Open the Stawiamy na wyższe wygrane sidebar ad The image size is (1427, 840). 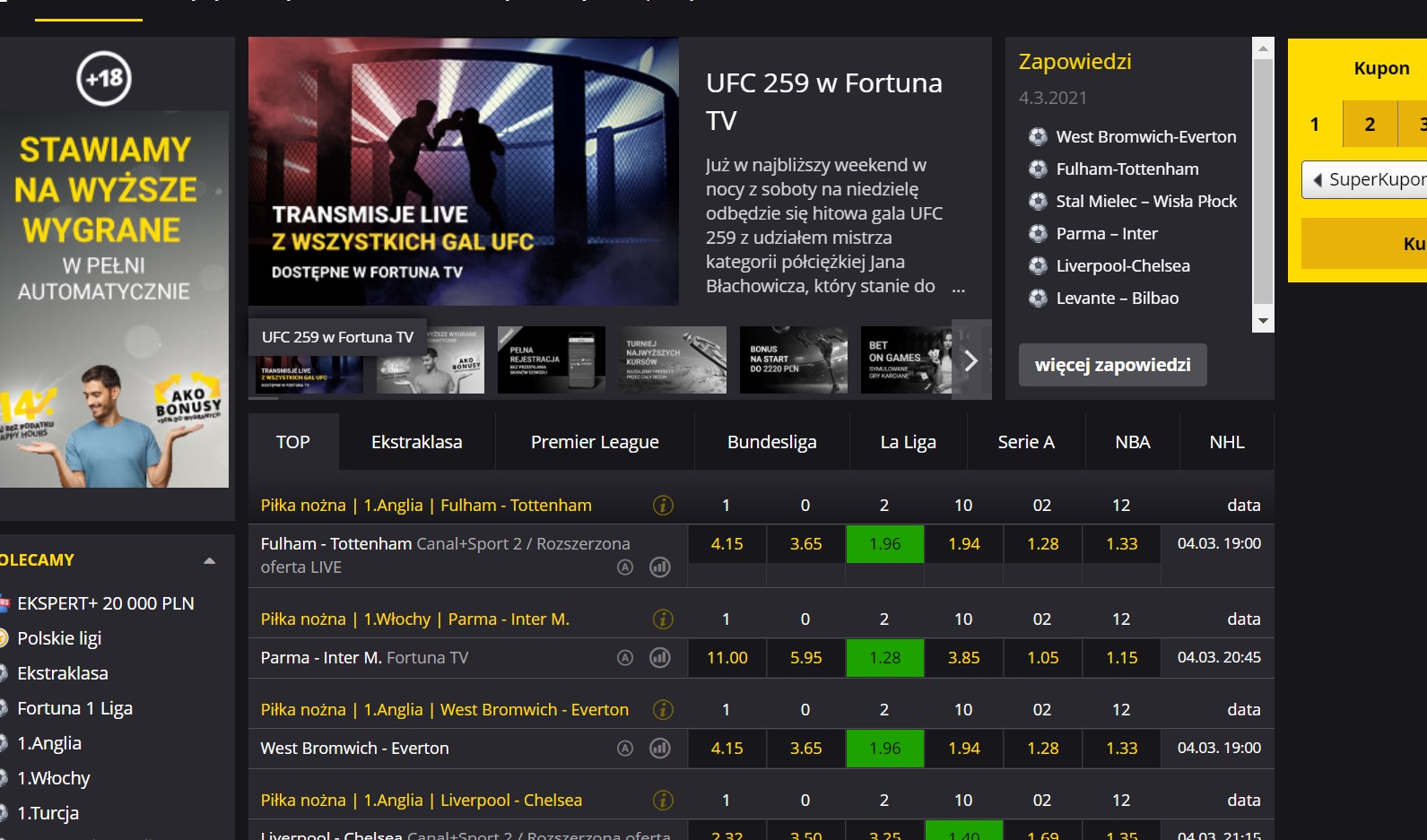[114, 299]
